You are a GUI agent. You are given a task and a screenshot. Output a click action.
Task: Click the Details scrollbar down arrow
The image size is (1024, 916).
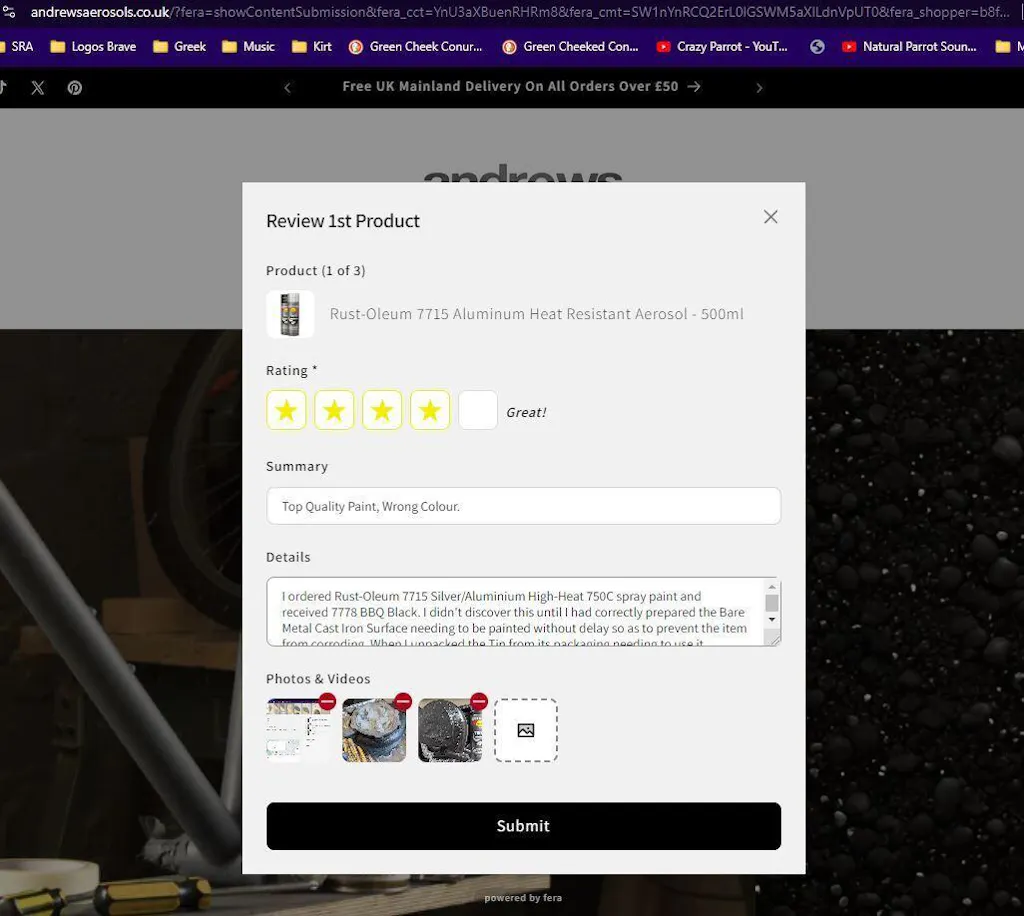771,620
